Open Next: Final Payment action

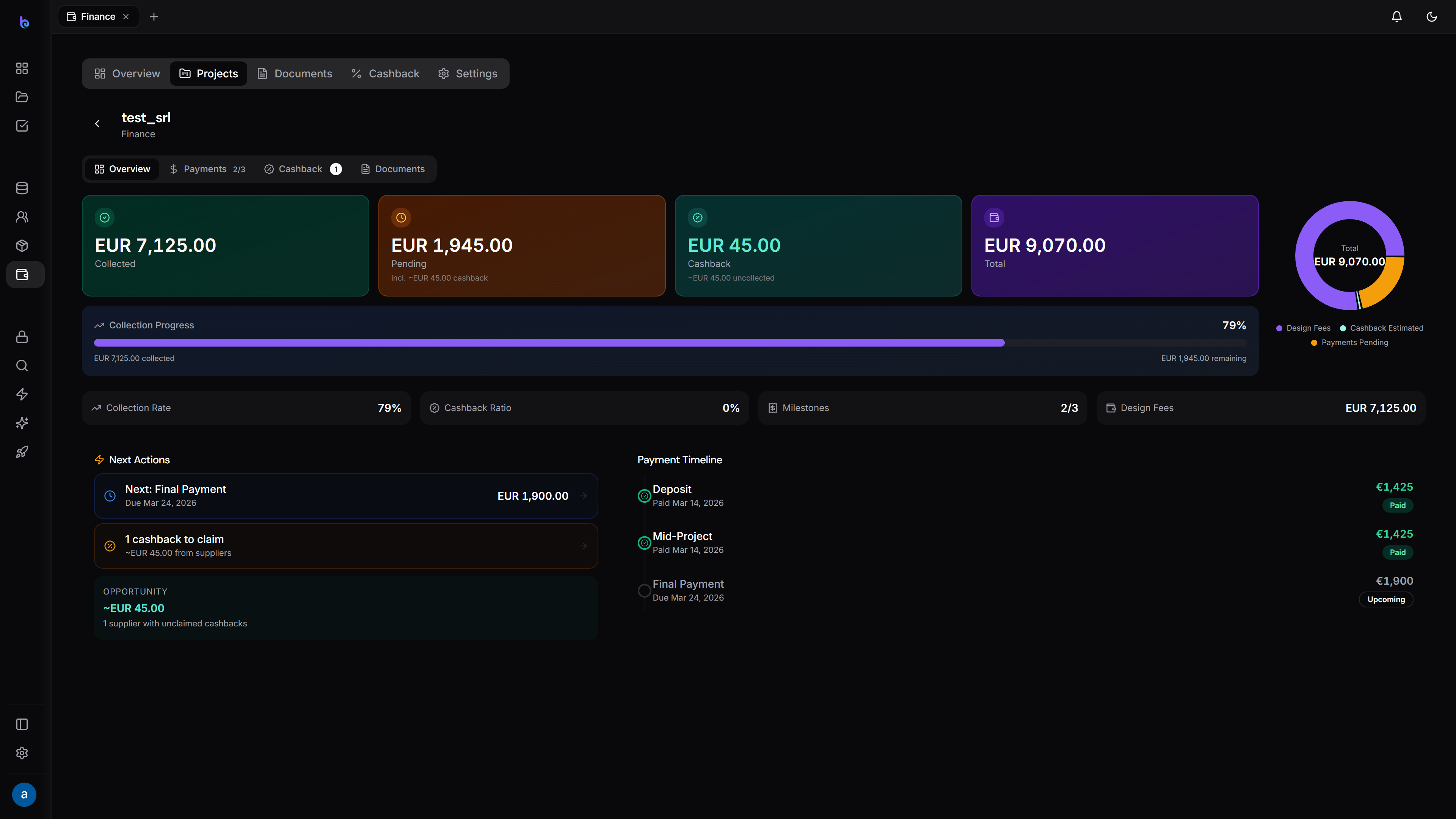(x=346, y=496)
